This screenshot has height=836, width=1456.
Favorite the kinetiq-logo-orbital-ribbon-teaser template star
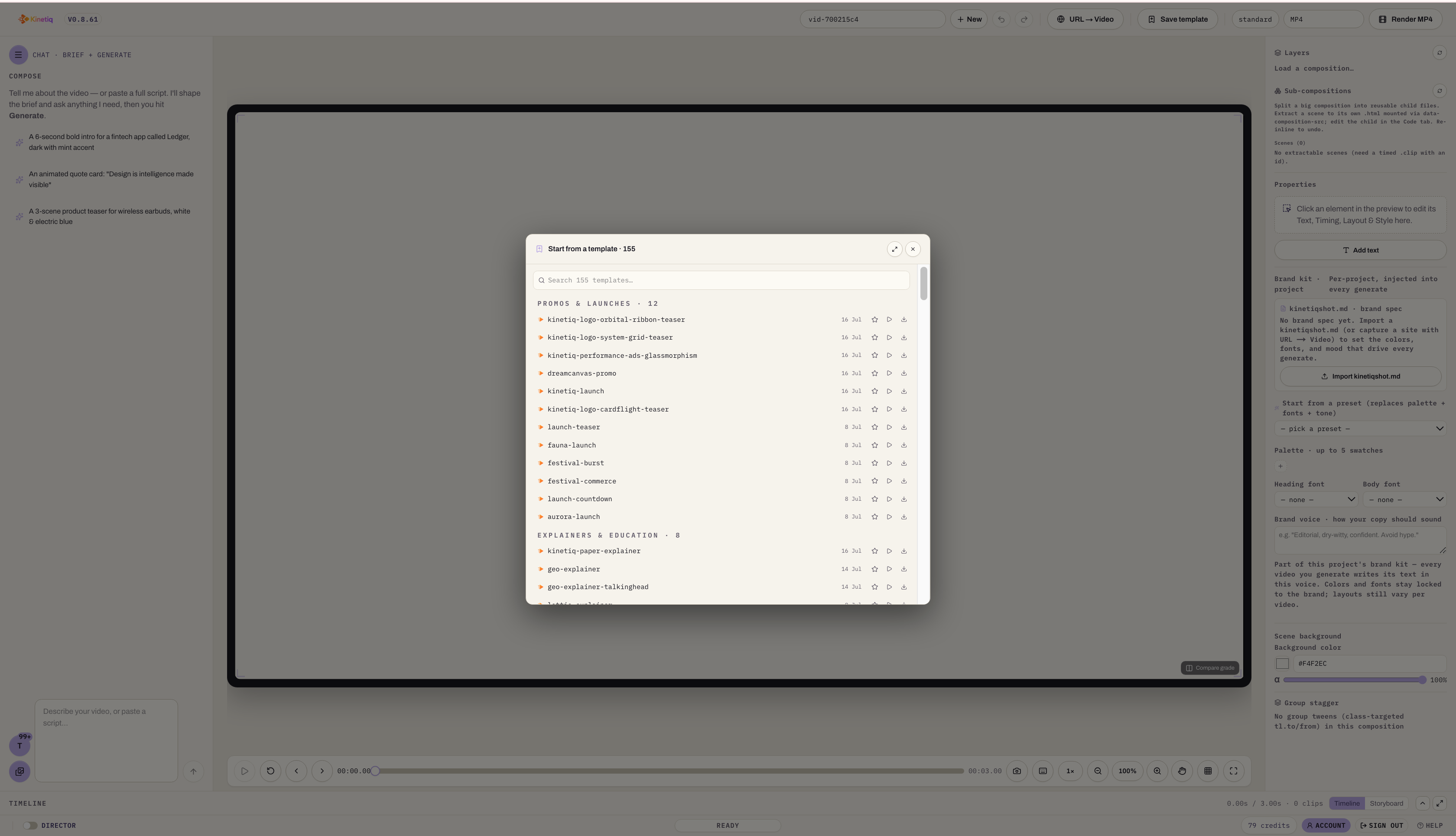[x=874, y=319]
